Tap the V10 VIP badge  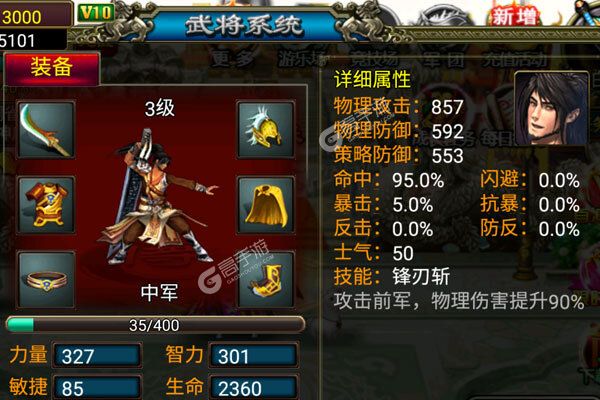(x=96, y=13)
